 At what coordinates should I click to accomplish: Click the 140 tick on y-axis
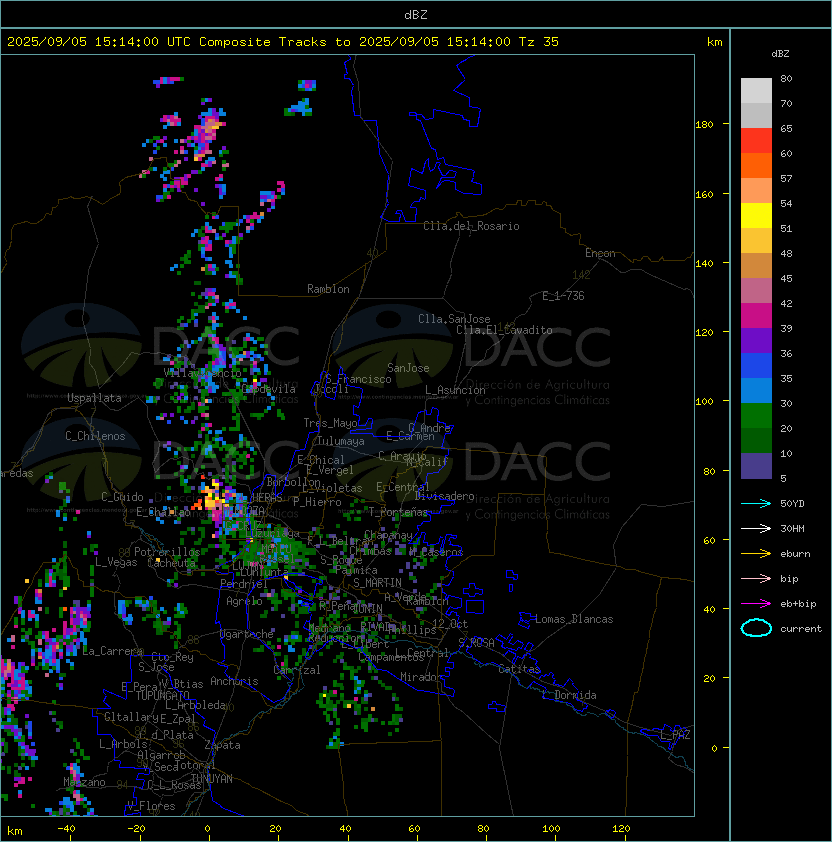tap(704, 264)
